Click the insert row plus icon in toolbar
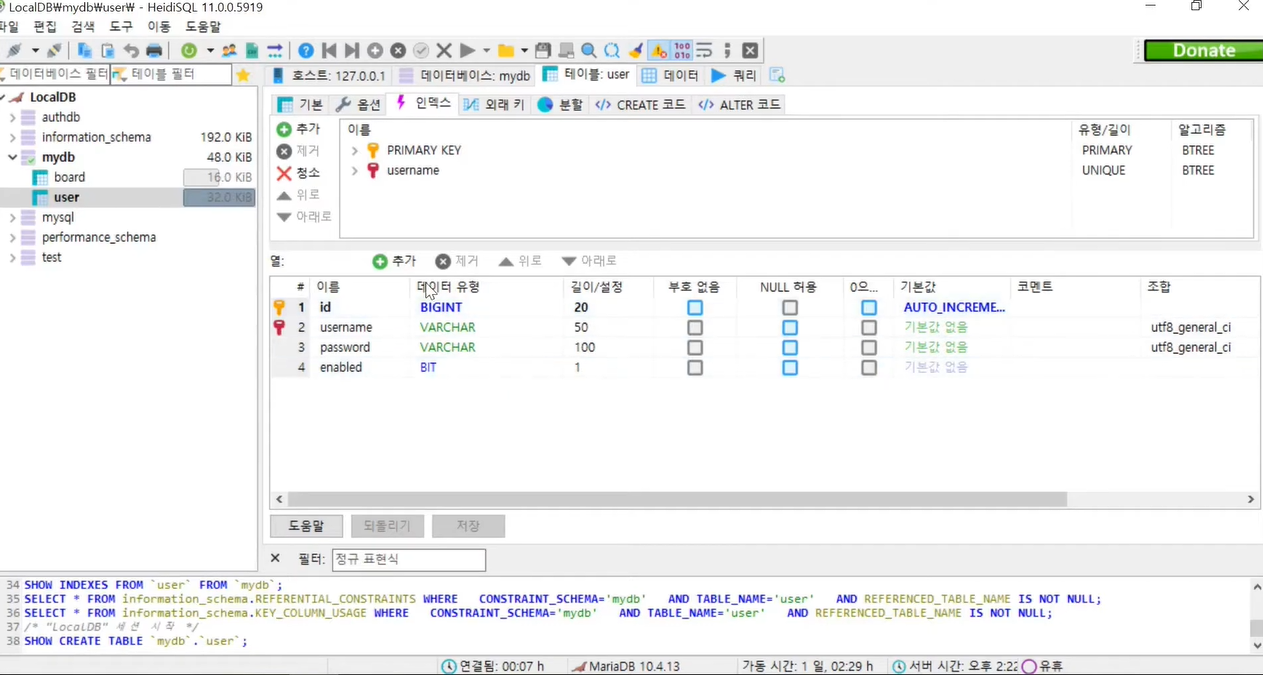Screen dimensions: 1263x675 tap(375, 50)
